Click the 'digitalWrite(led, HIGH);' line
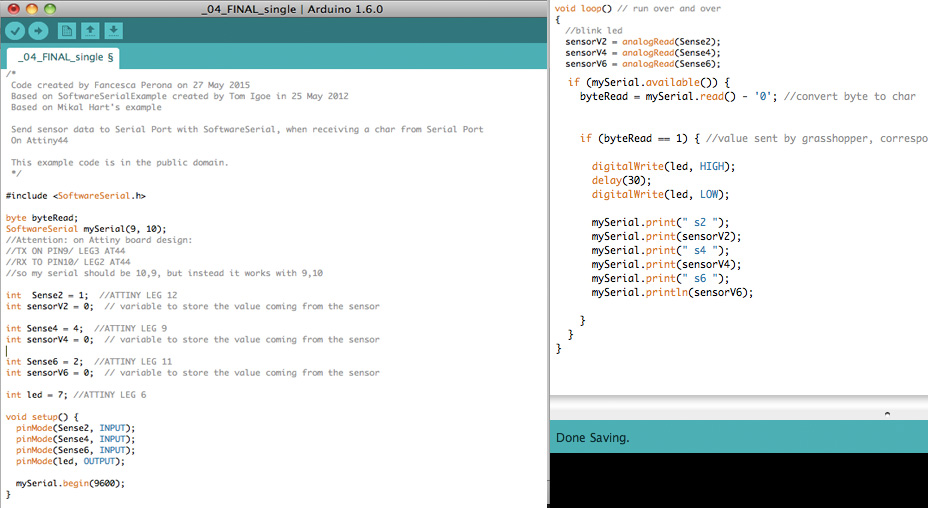This screenshot has width=928, height=508. [663, 166]
